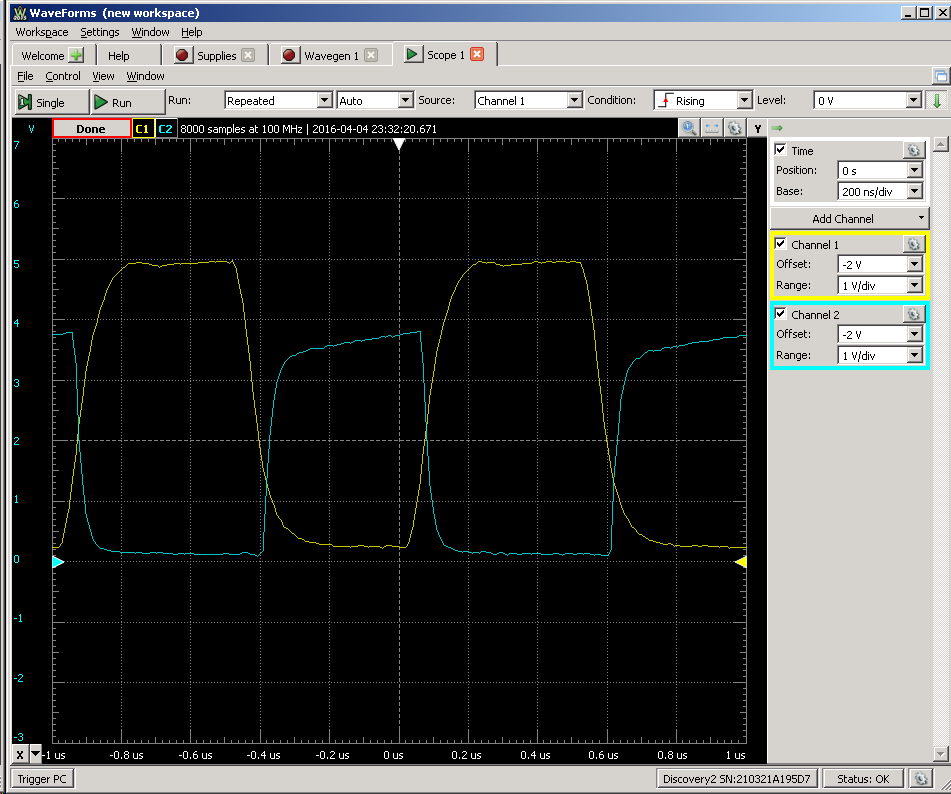This screenshot has height=794, width=951.
Task: Close the Wavegen 1 tab
Action: (x=371, y=55)
